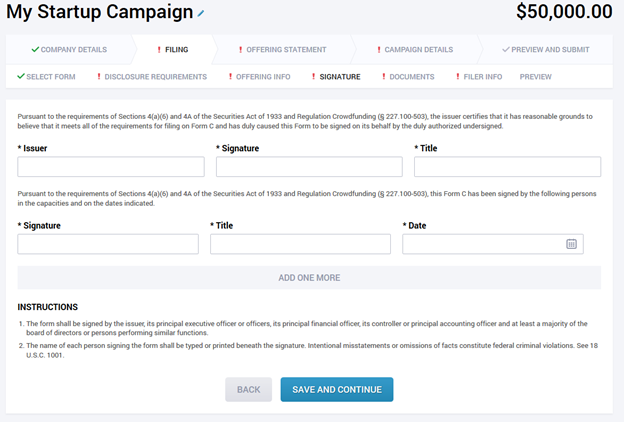Click the Back button
This screenshot has width=624, height=422.
(x=248, y=389)
